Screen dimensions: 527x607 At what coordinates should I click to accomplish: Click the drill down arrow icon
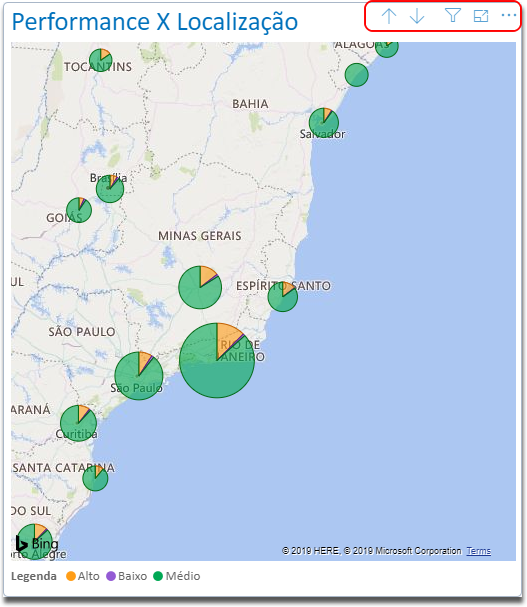[x=417, y=16]
